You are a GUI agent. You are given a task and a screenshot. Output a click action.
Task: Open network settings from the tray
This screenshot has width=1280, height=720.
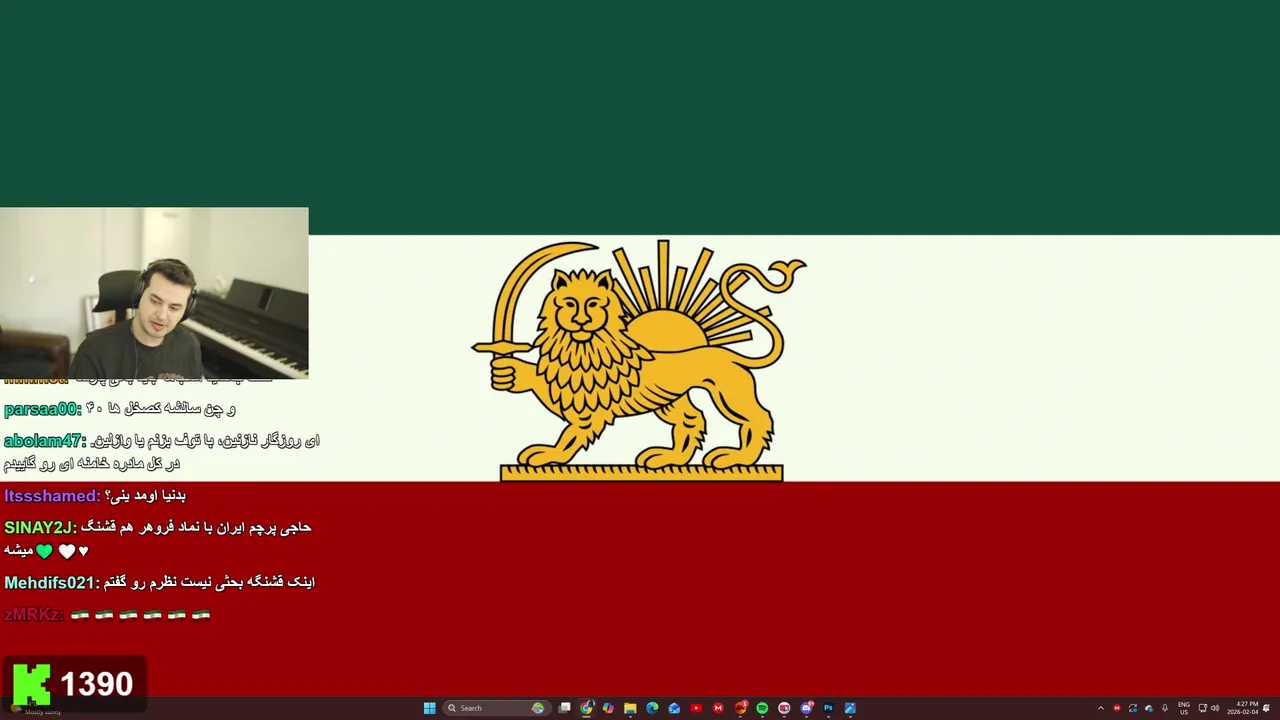click(x=1202, y=708)
